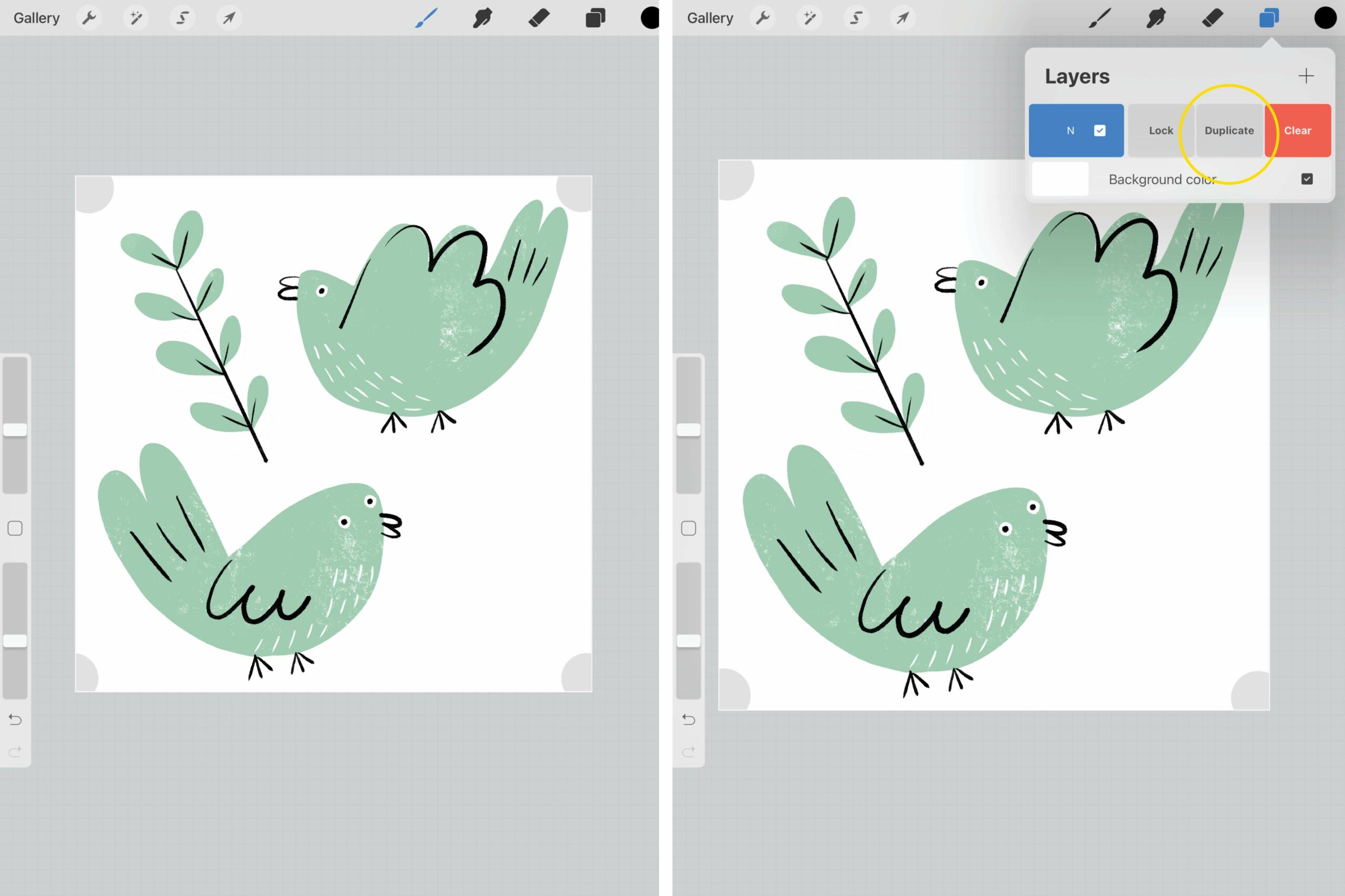
Task: Uncheck visibility of selected blue layer
Action: (1099, 131)
